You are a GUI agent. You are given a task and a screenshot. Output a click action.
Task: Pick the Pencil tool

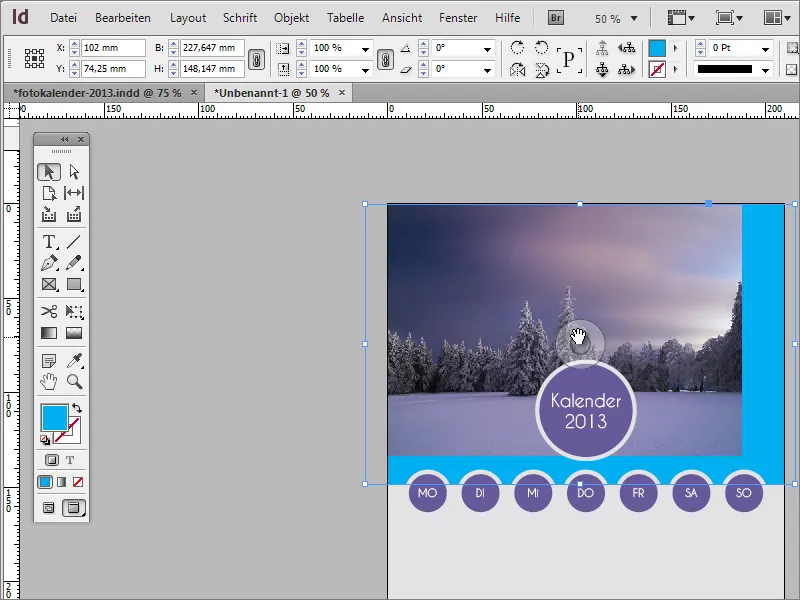(x=74, y=263)
